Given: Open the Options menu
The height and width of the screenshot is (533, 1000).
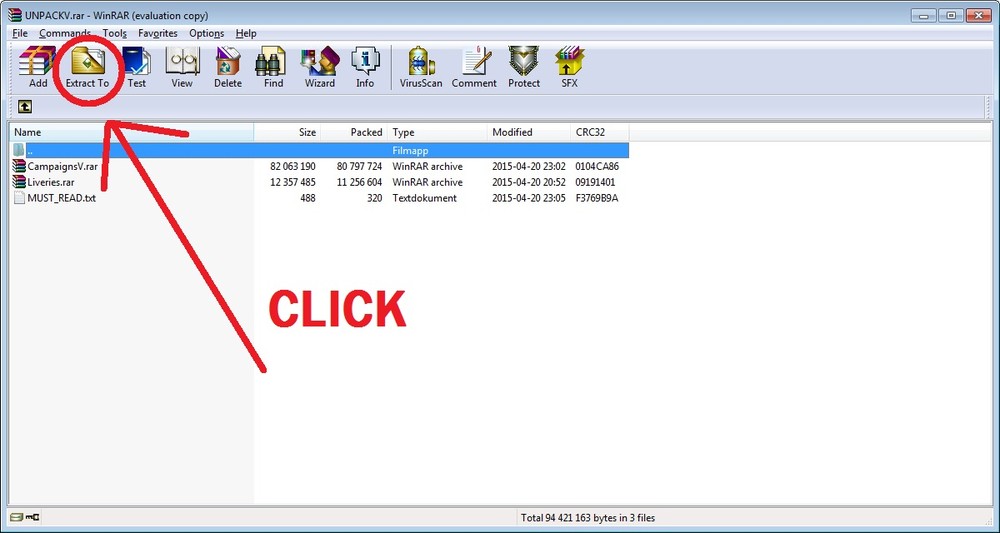Looking at the screenshot, I should coord(207,33).
